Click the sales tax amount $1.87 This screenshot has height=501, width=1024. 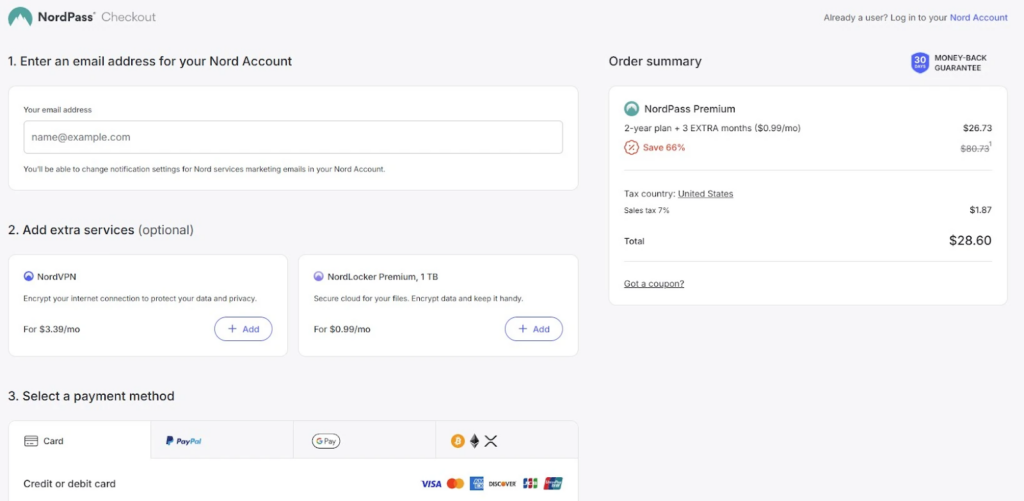(980, 210)
